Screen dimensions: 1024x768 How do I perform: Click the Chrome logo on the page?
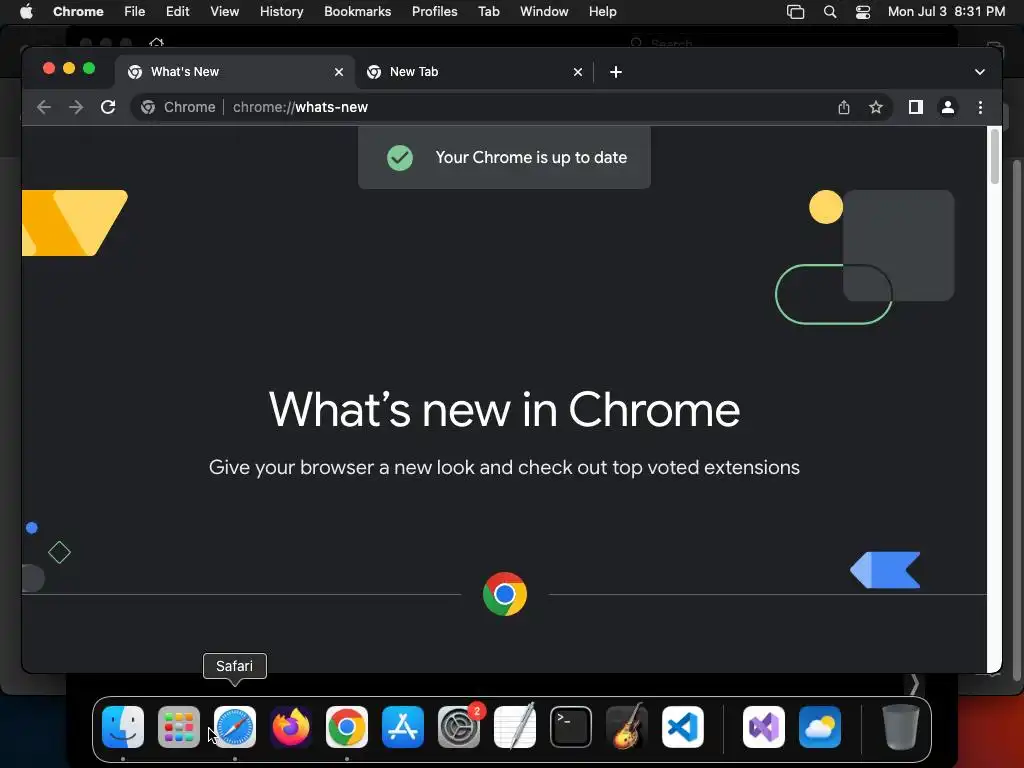click(505, 594)
